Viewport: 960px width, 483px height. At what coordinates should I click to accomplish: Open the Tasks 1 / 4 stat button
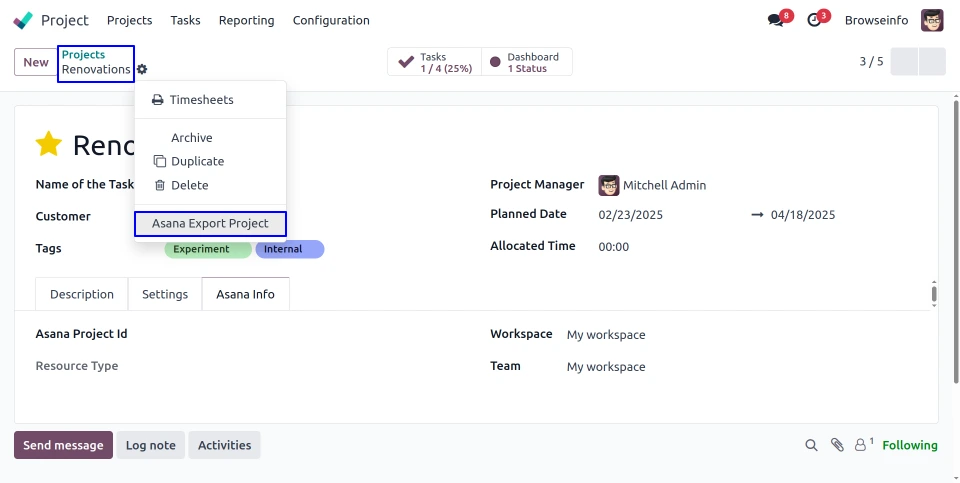[x=435, y=62]
